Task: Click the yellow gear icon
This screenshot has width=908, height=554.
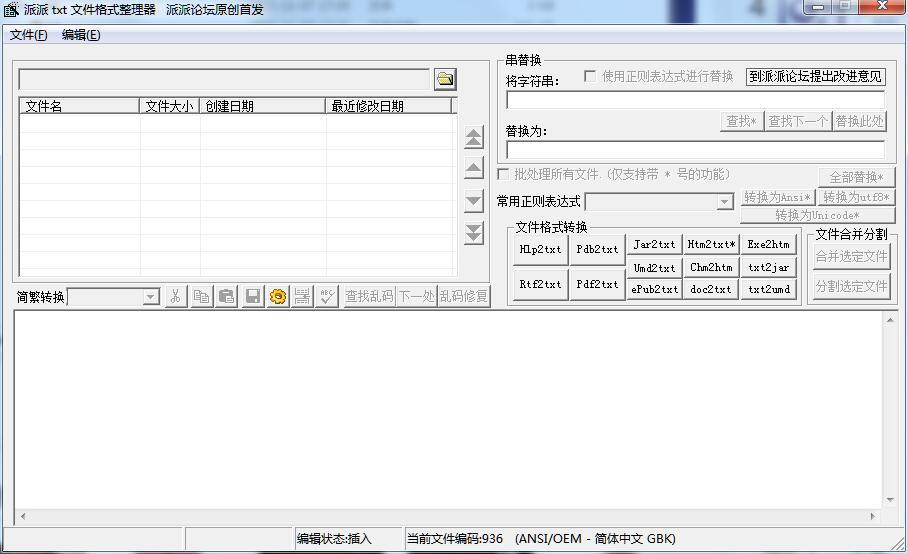Action: click(x=278, y=296)
